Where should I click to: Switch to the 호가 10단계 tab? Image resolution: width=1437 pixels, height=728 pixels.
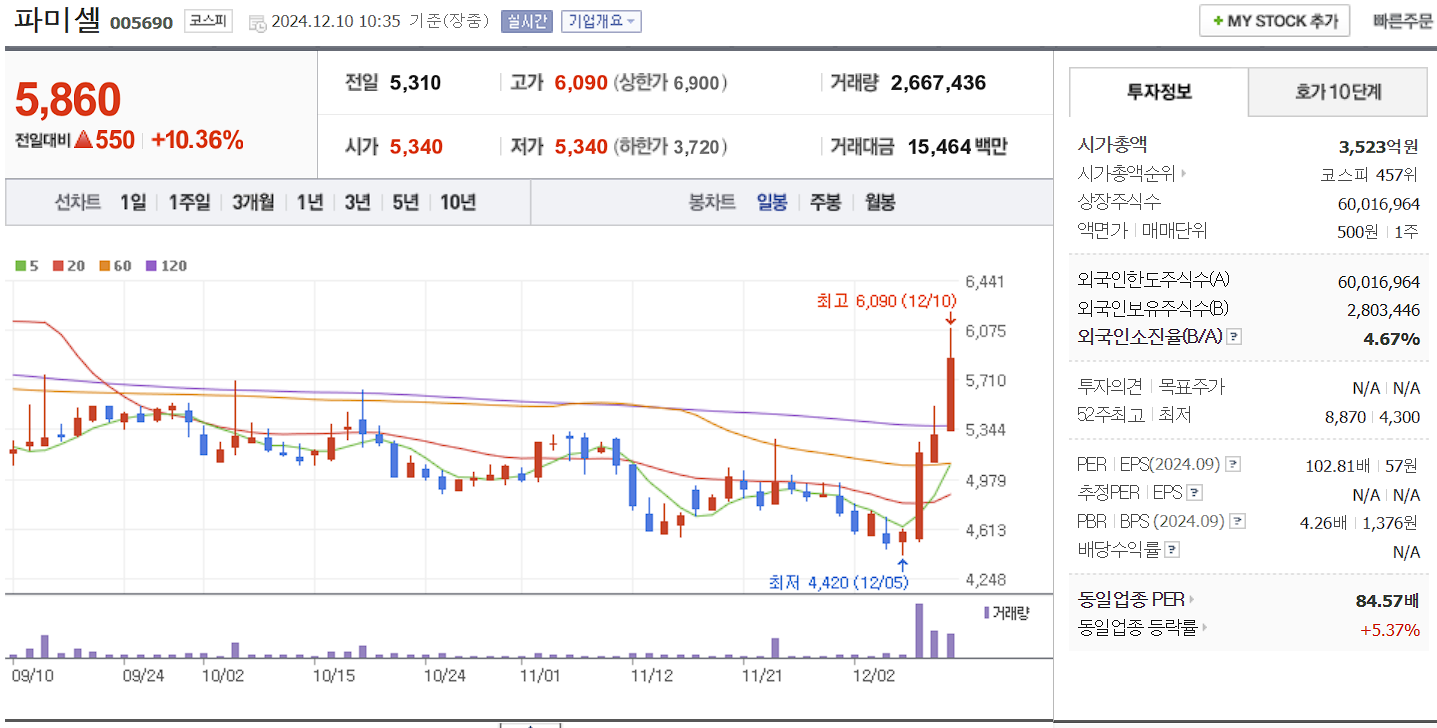point(1337,91)
